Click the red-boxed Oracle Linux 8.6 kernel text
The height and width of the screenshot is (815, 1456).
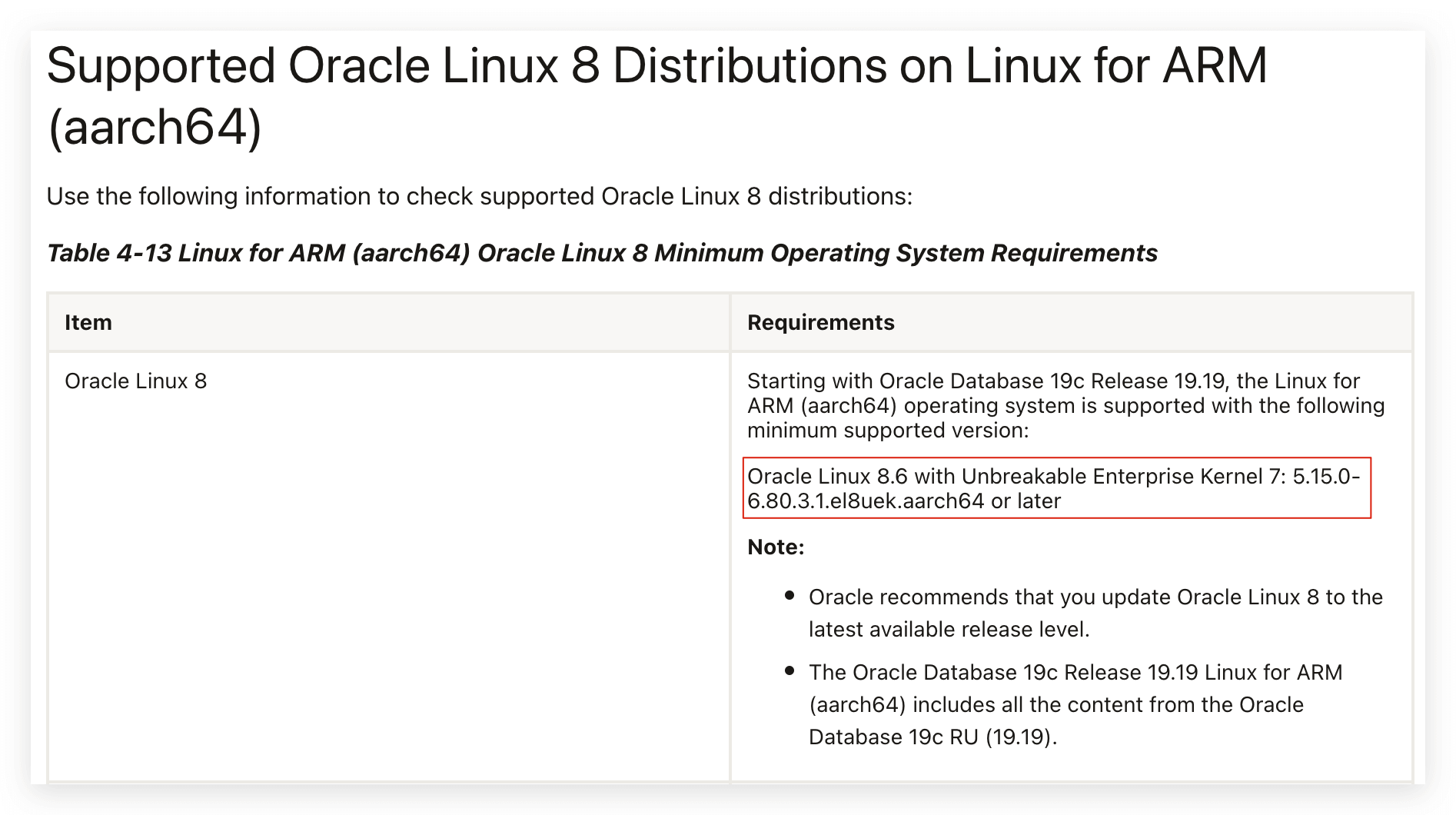(x=1056, y=488)
